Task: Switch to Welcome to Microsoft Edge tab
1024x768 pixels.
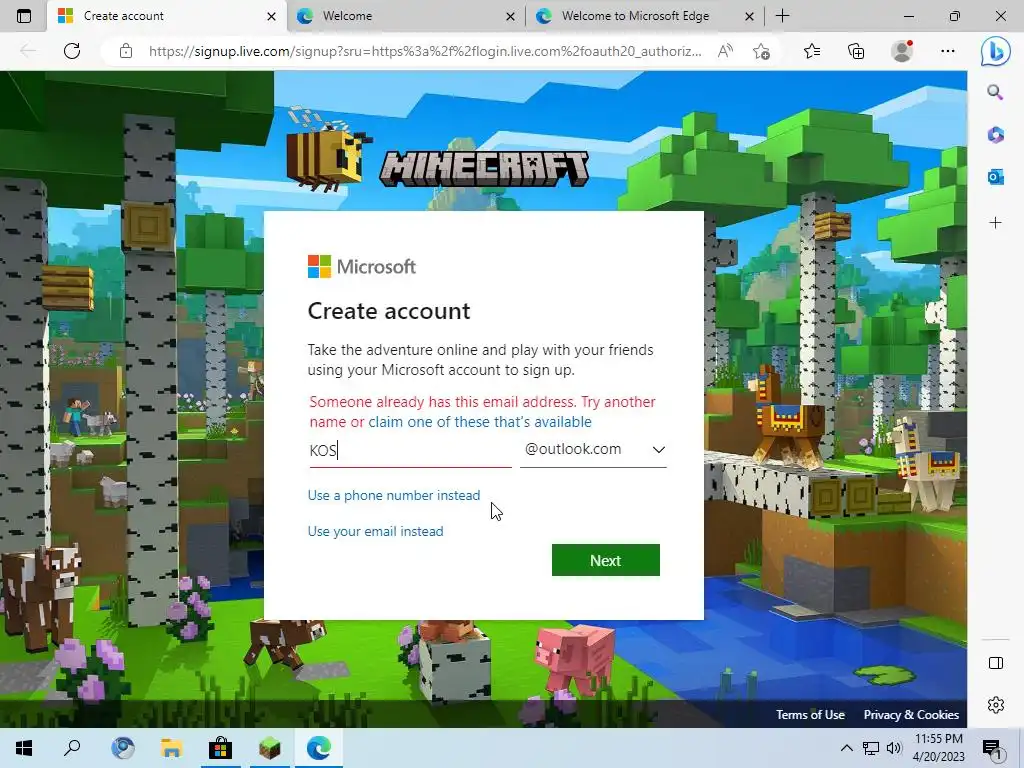Action: (x=645, y=16)
